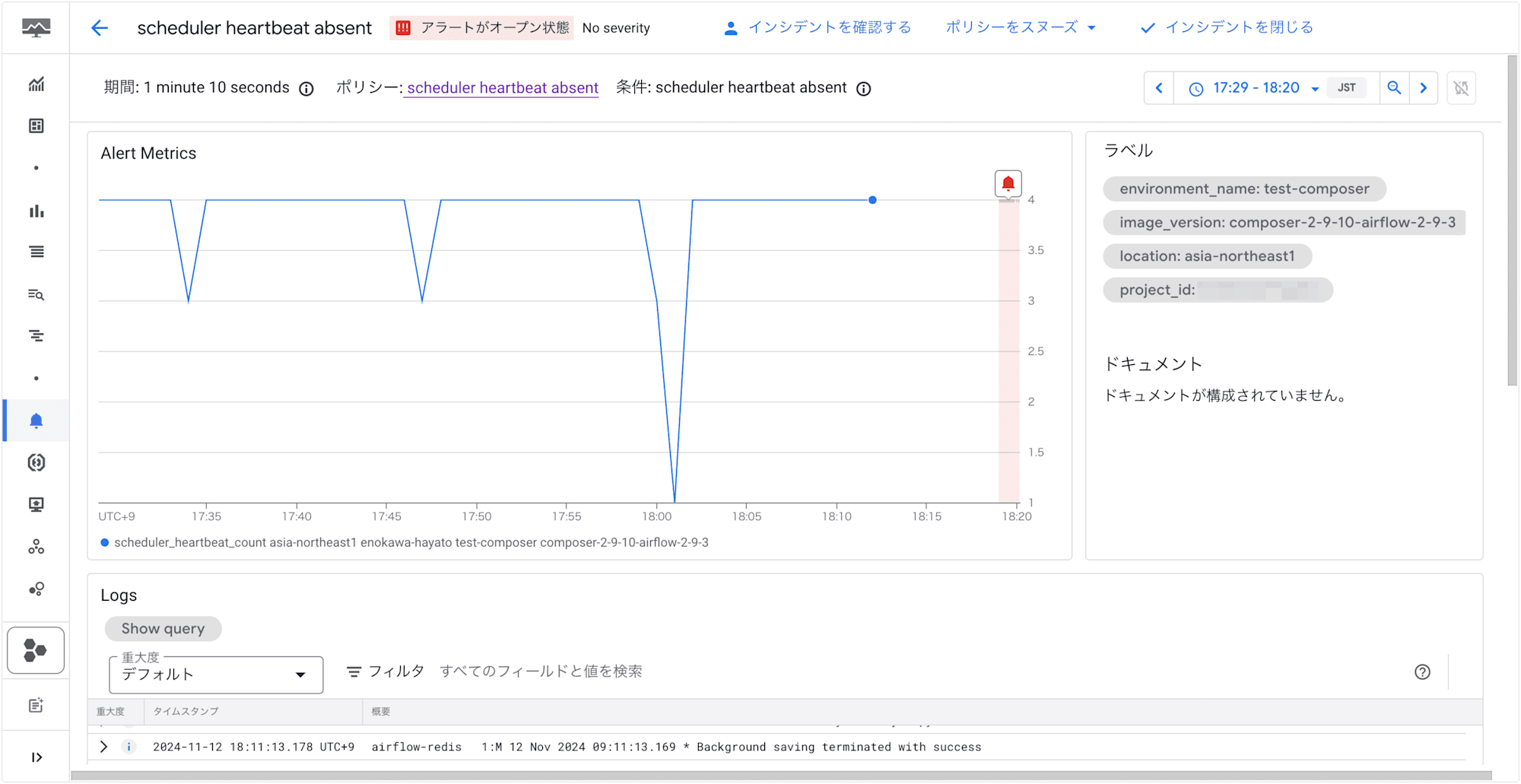
Task: Click the blue data point on chart line
Action: click(872, 200)
